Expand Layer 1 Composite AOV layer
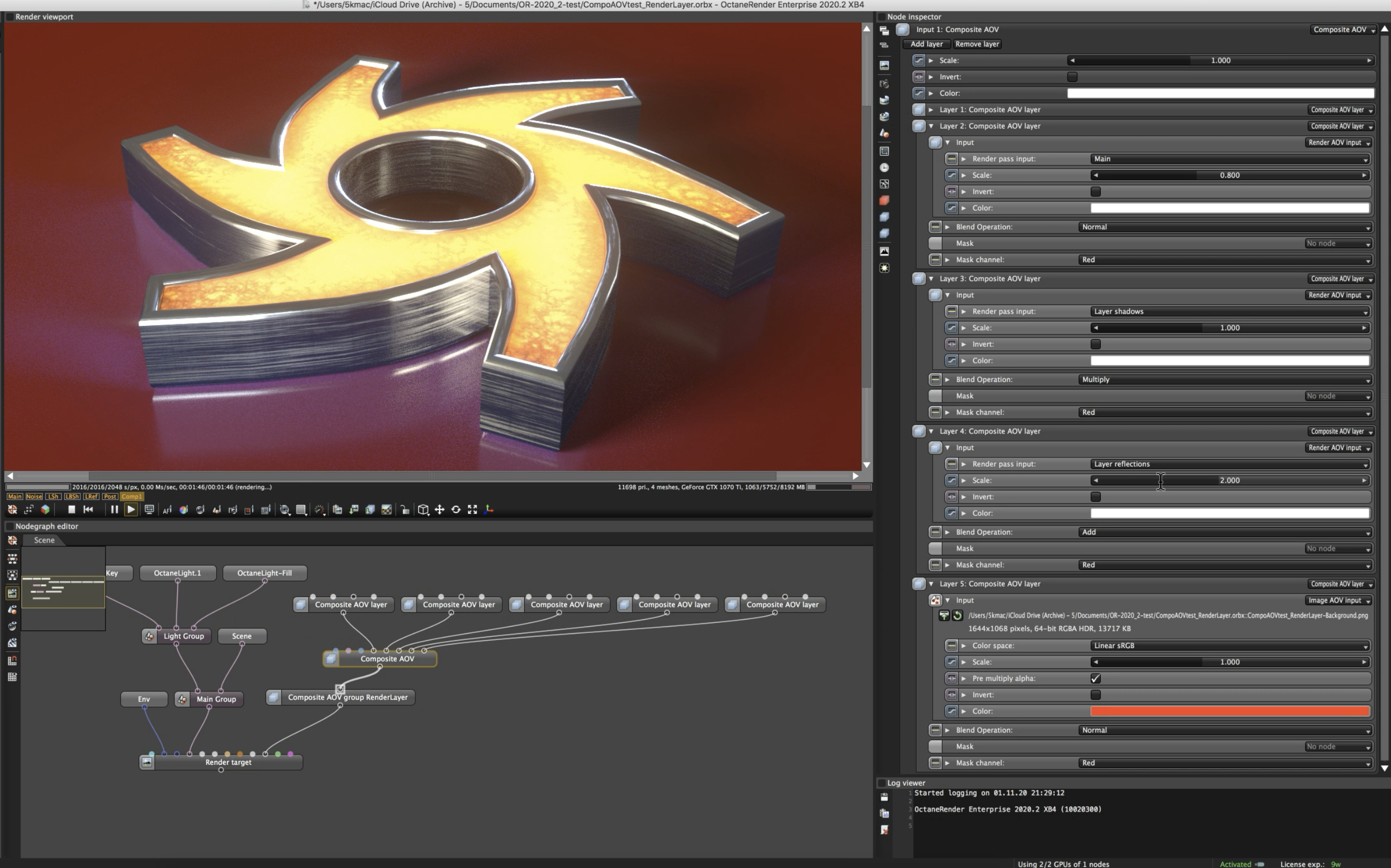 click(931, 110)
